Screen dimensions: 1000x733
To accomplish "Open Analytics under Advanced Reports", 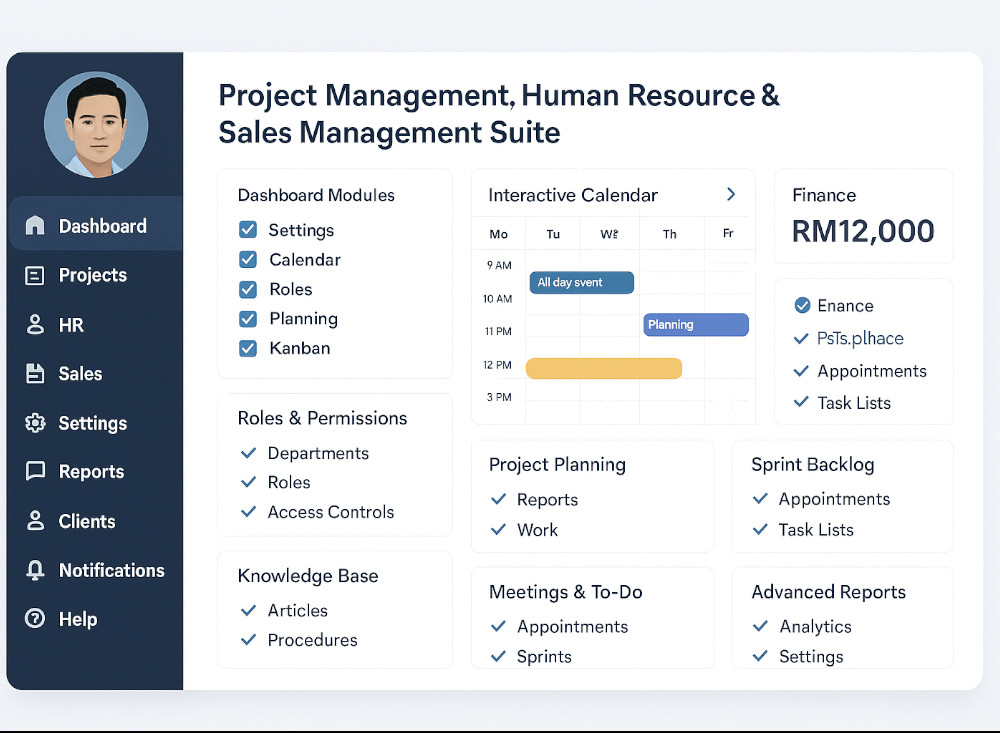I will pos(816,626).
